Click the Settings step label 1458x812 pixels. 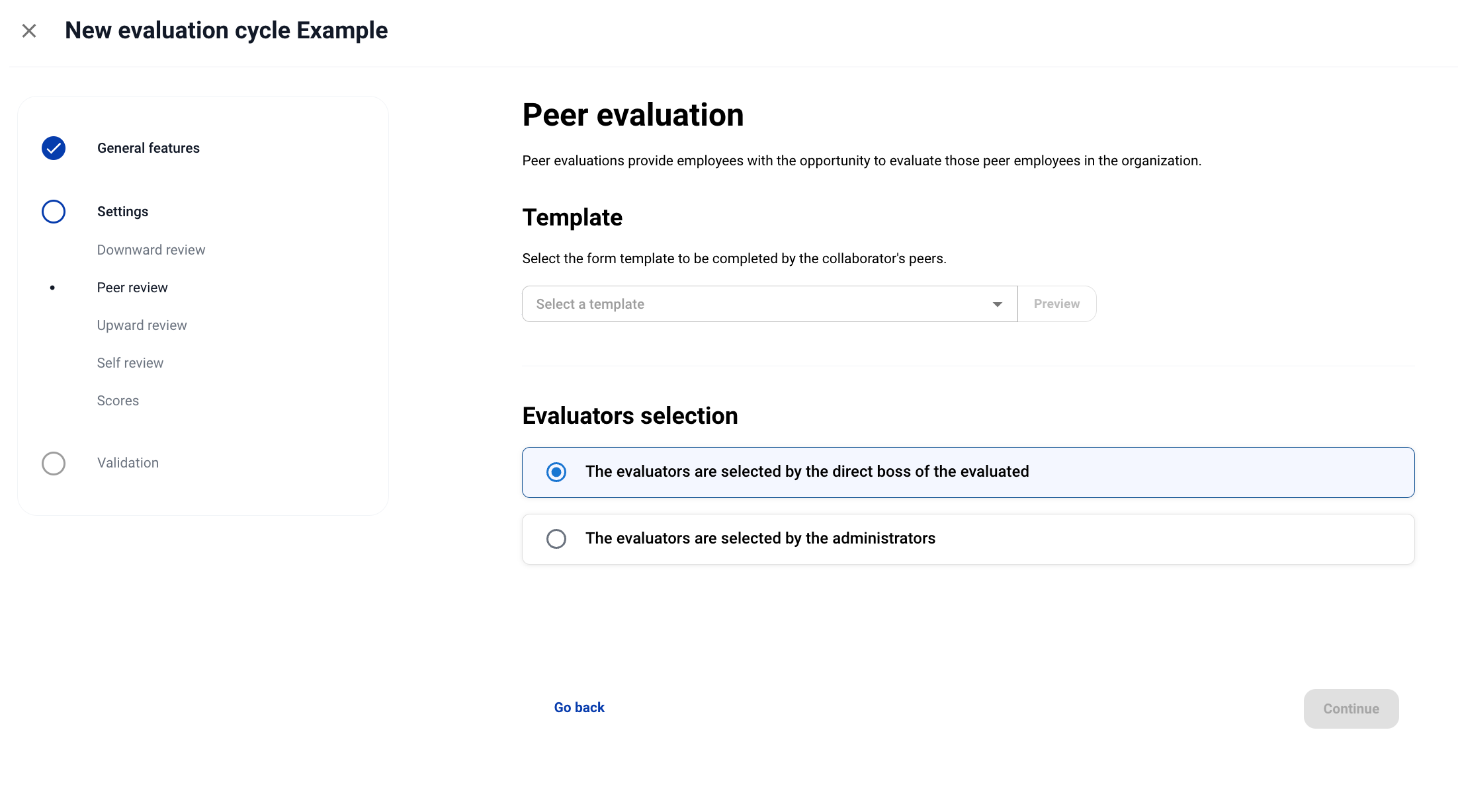tap(122, 212)
